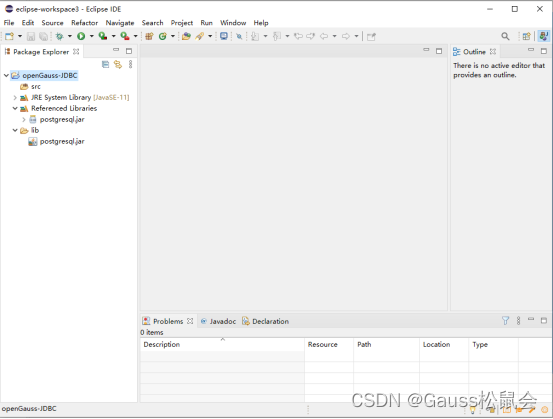The height and width of the screenshot is (419, 553).
Task: Switch to the Declaration tab
Action: (x=266, y=321)
